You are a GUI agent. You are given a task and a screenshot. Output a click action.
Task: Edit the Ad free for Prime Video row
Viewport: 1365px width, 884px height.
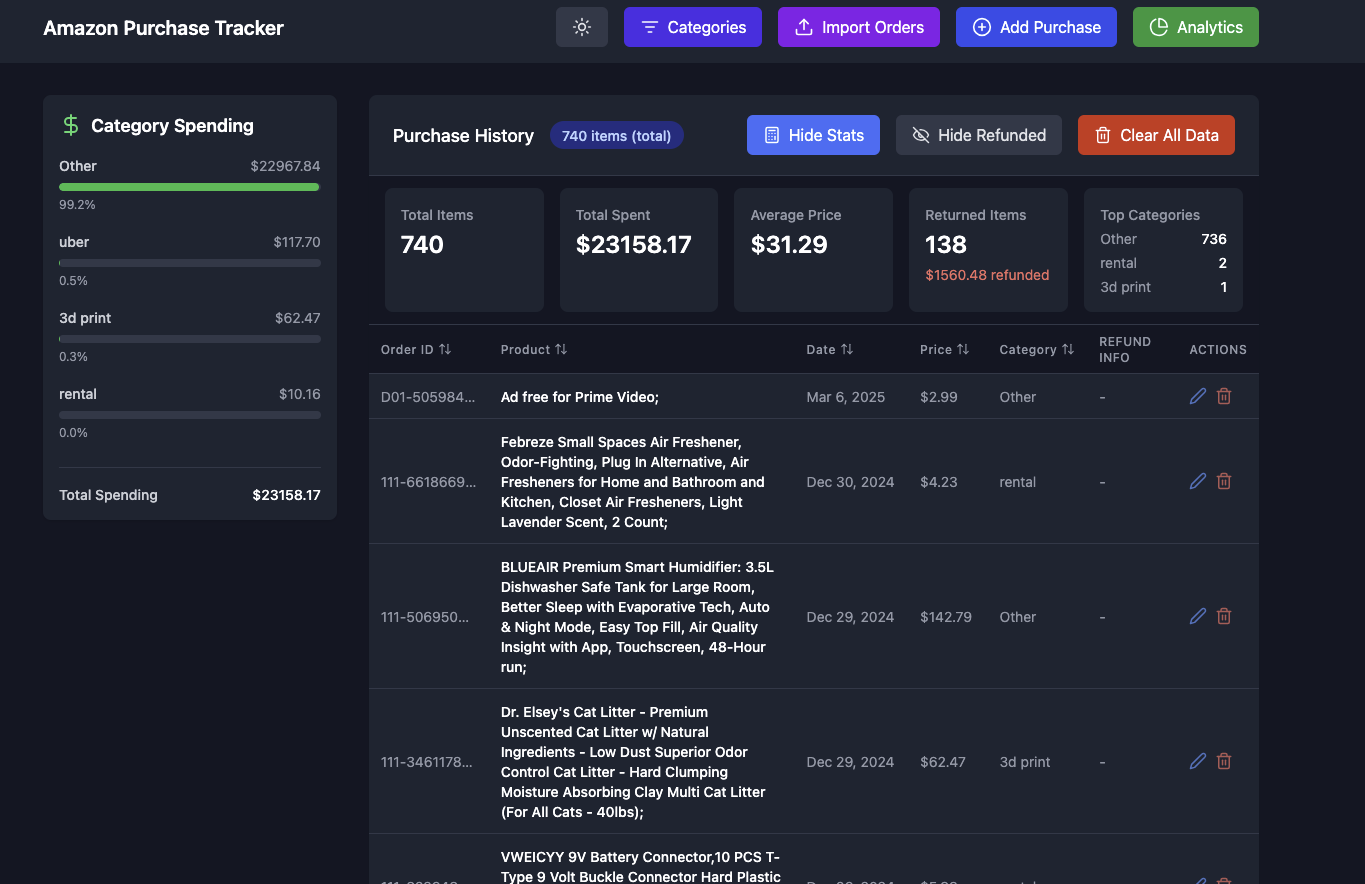[x=1198, y=396]
